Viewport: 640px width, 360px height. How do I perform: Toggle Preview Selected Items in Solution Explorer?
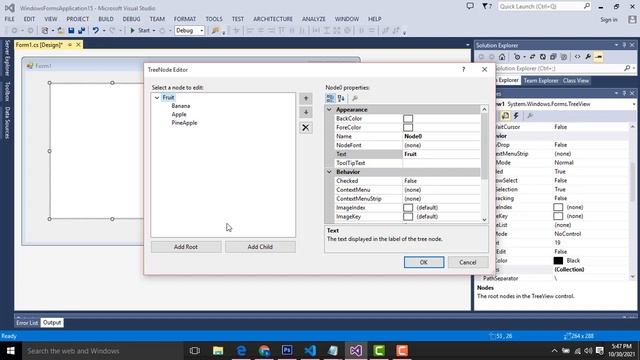click(x=599, y=57)
